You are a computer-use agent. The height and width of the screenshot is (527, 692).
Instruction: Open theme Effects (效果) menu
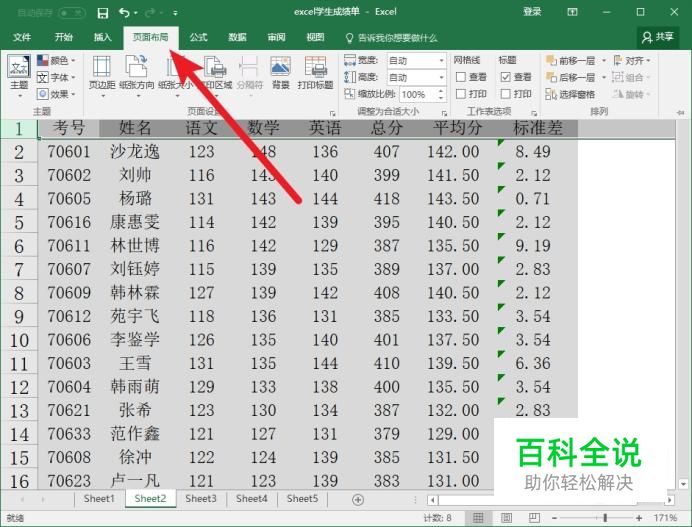coord(56,94)
